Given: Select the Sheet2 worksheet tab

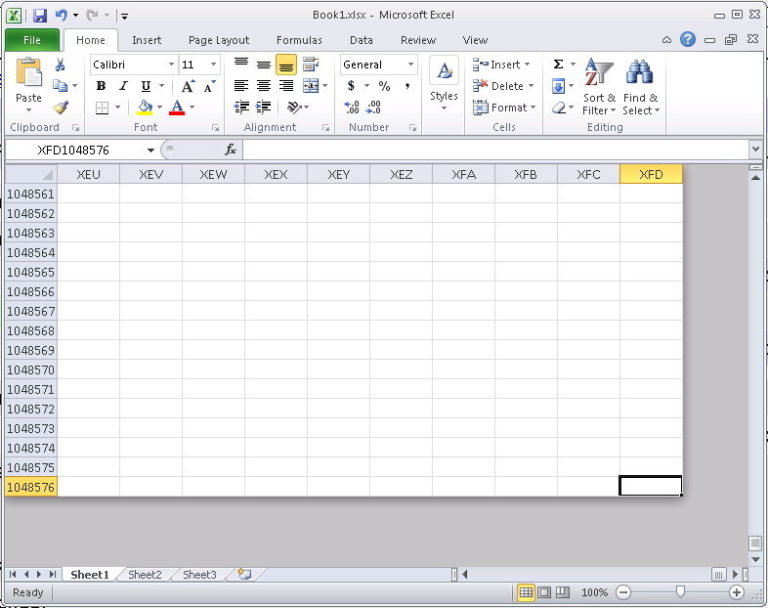Looking at the screenshot, I should click(x=144, y=574).
